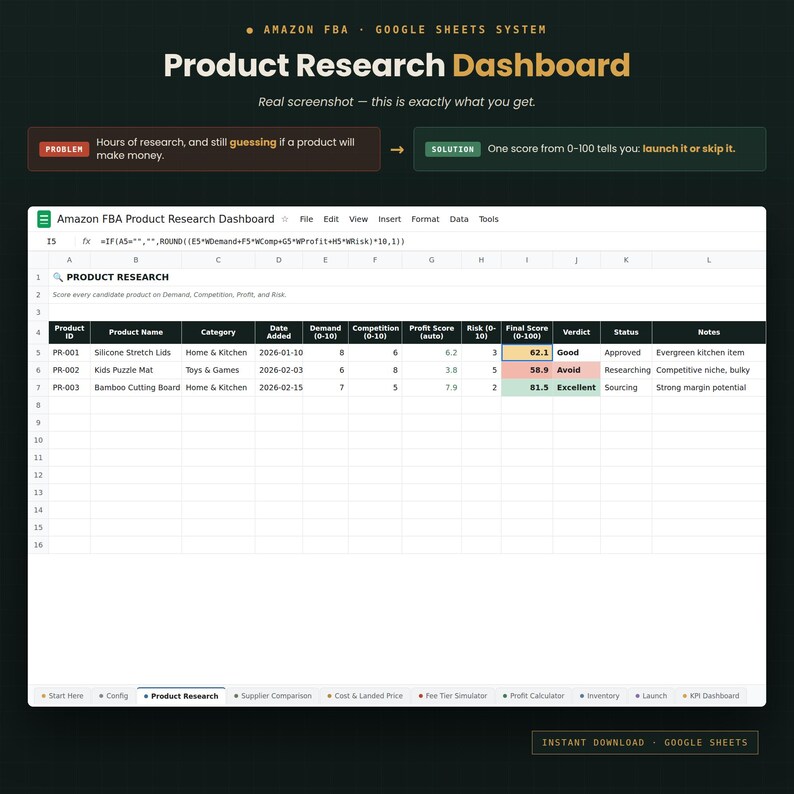The height and width of the screenshot is (794, 794).
Task: Open the Tools menu
Action: [x=489, y=219]
